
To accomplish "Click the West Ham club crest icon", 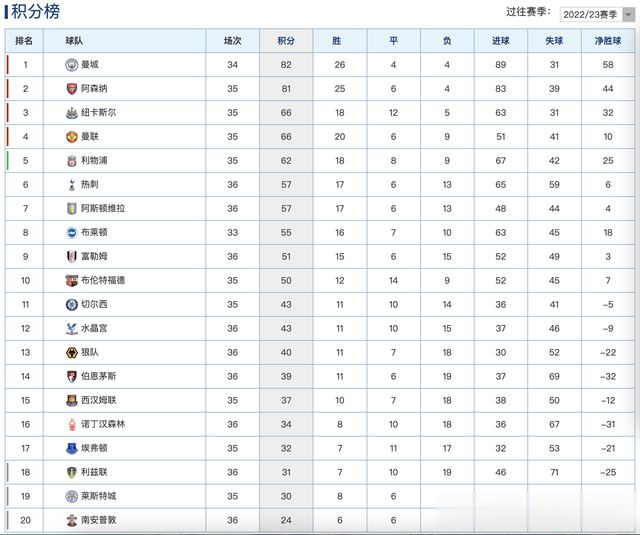I will click(71, 401).
